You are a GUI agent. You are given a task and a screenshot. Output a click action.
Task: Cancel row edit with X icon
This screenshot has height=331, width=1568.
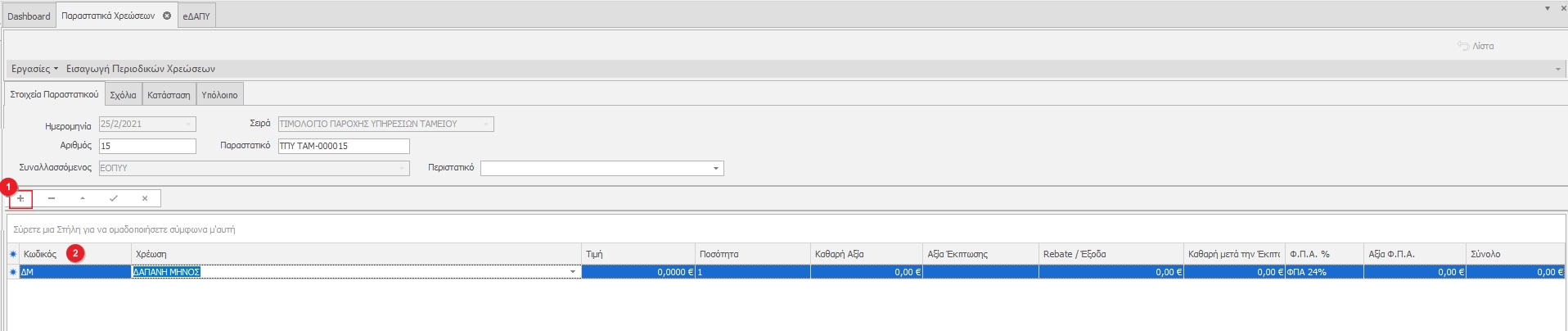tap(145, 198)
